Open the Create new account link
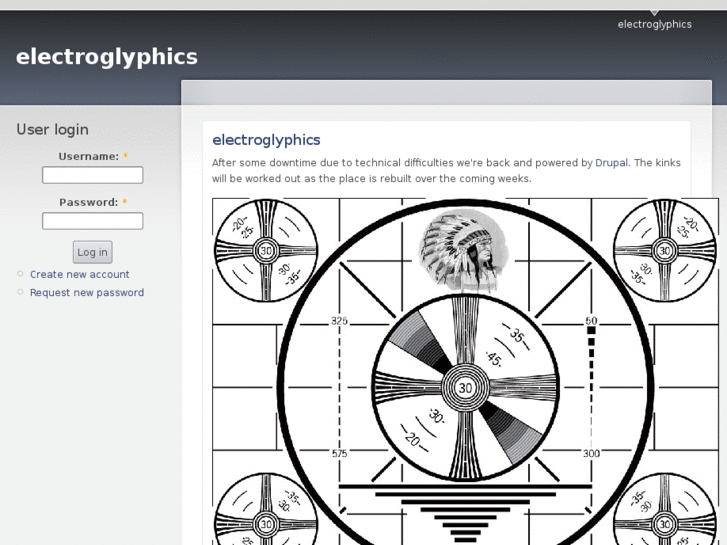The height and width of the screenshot is (545, 727). pos(80,274)
